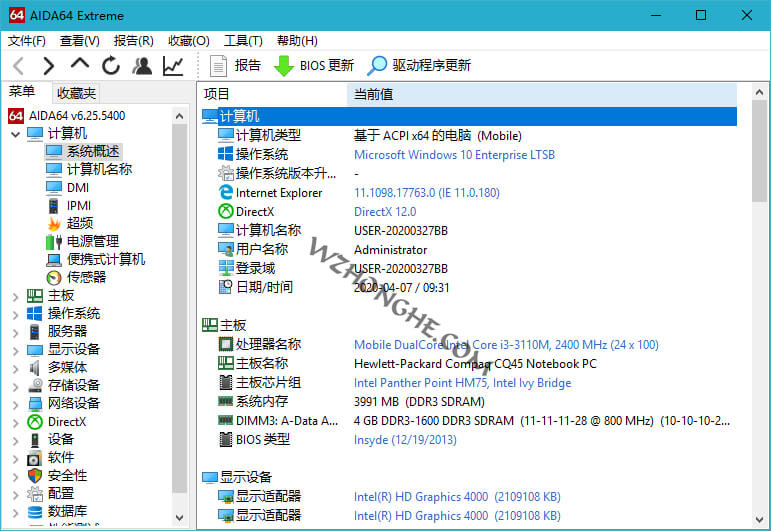The width and height of the screenshot is (771, 531).
Task: Click the graph chart toolbar icon
Action: 173,66
